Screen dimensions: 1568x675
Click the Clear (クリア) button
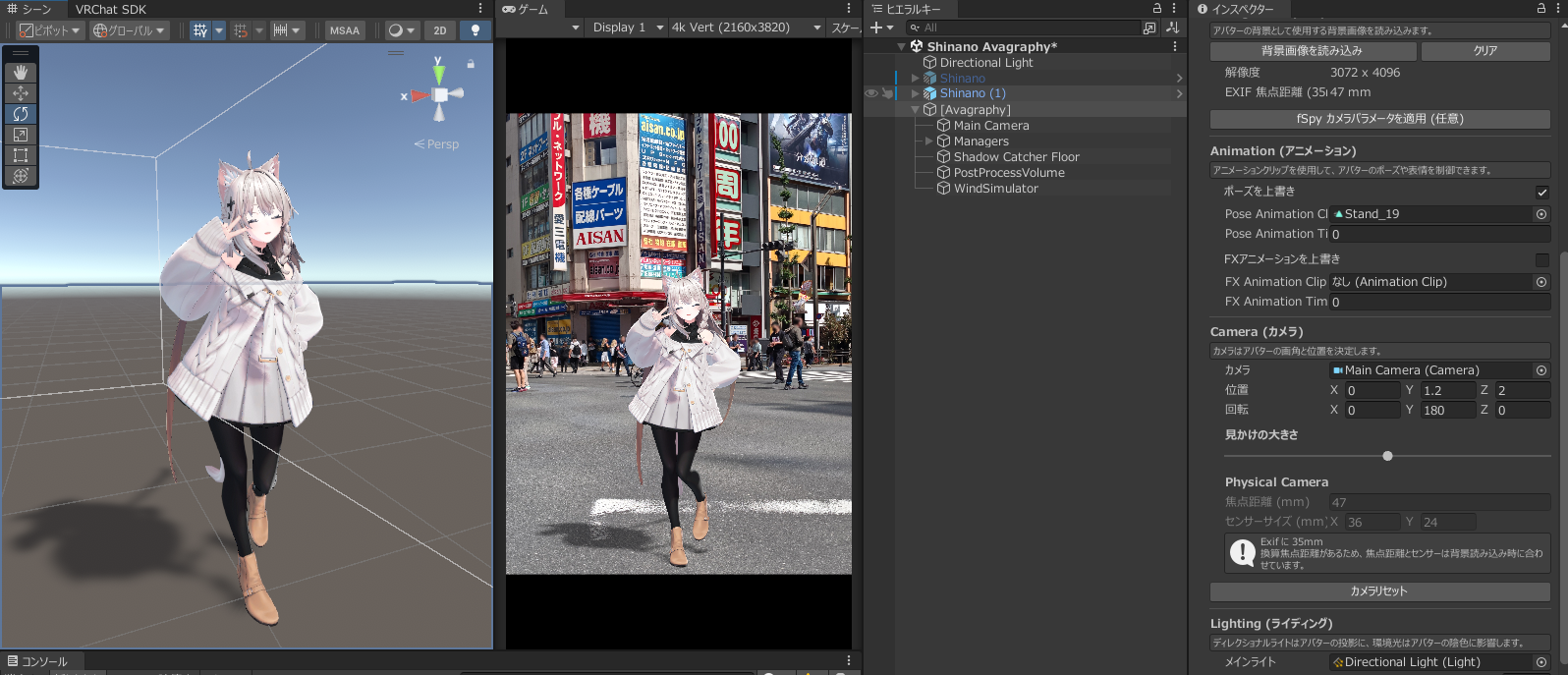[1485, 51]
